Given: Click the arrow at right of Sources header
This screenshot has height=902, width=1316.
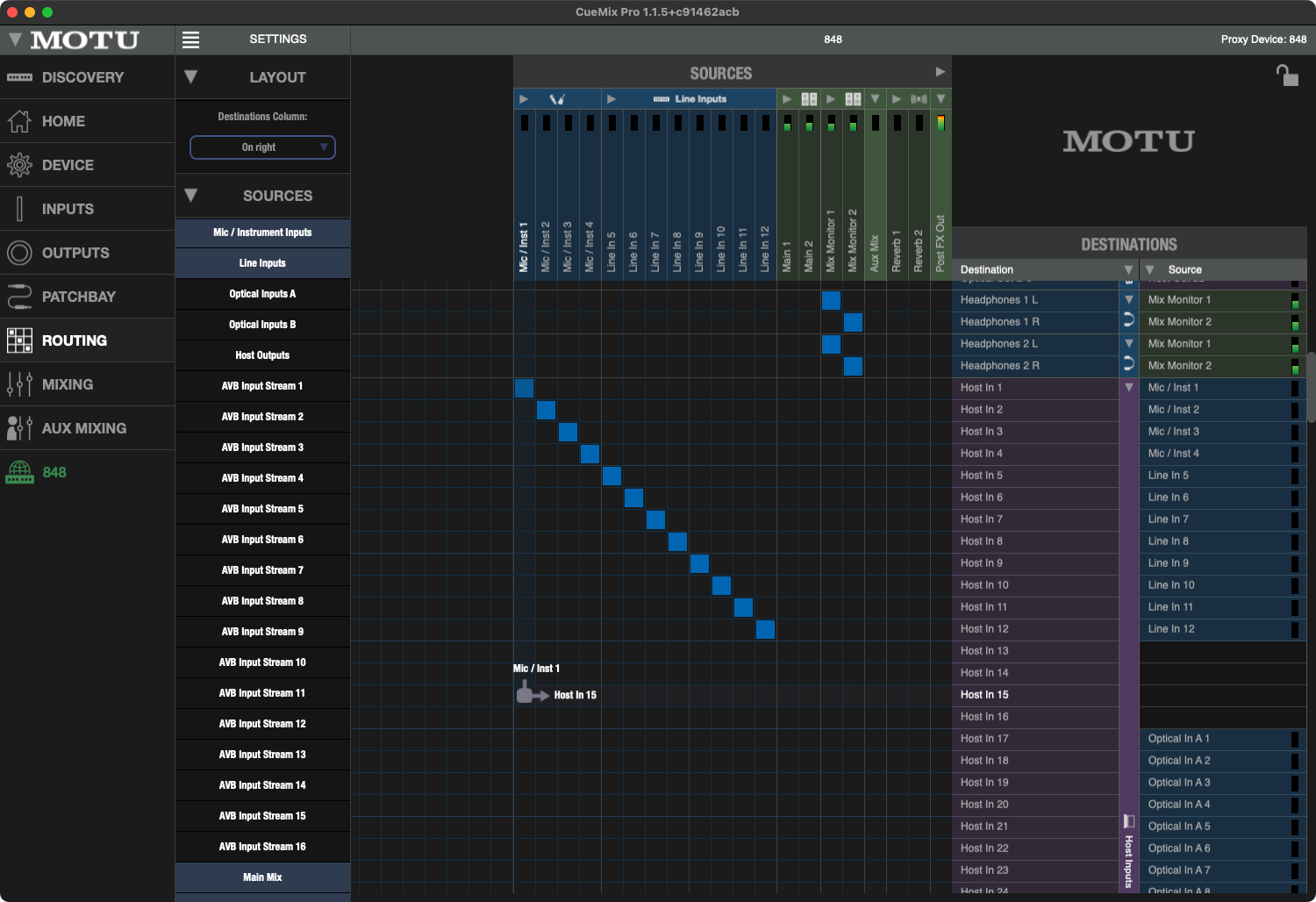Looking at the screenshot, I should pos(941,72).
